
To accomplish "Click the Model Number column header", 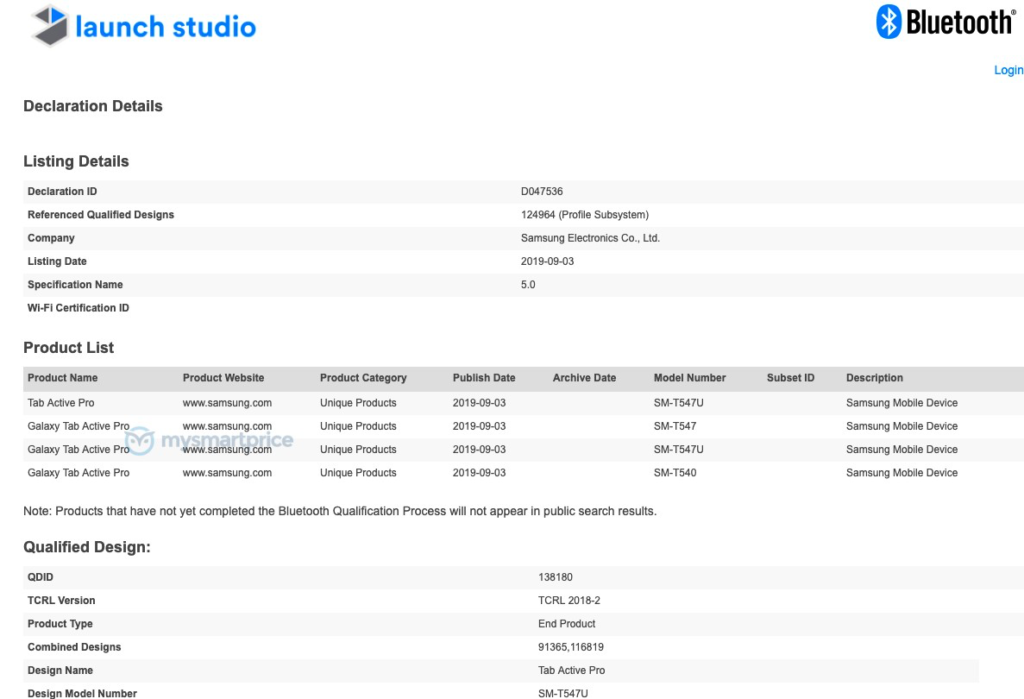I will (689, 378).
